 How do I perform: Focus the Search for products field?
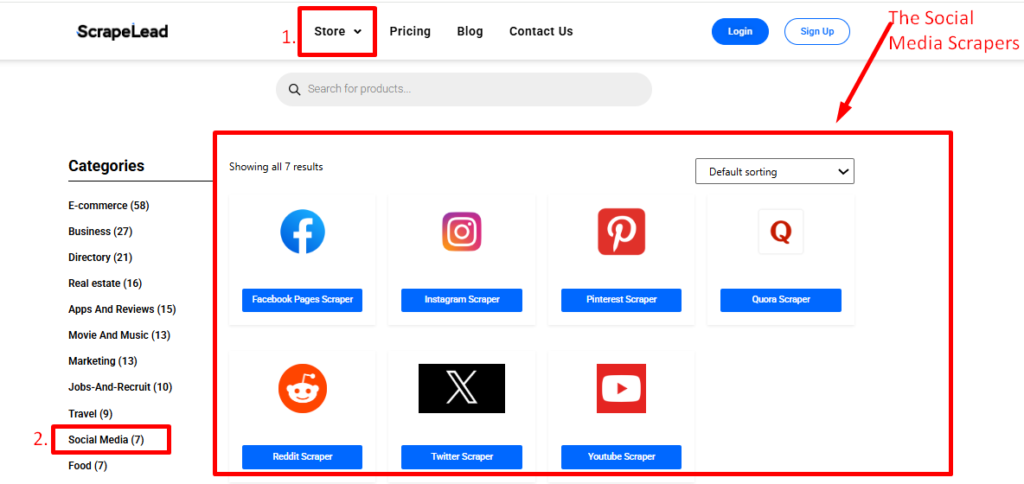coord(464,89)
